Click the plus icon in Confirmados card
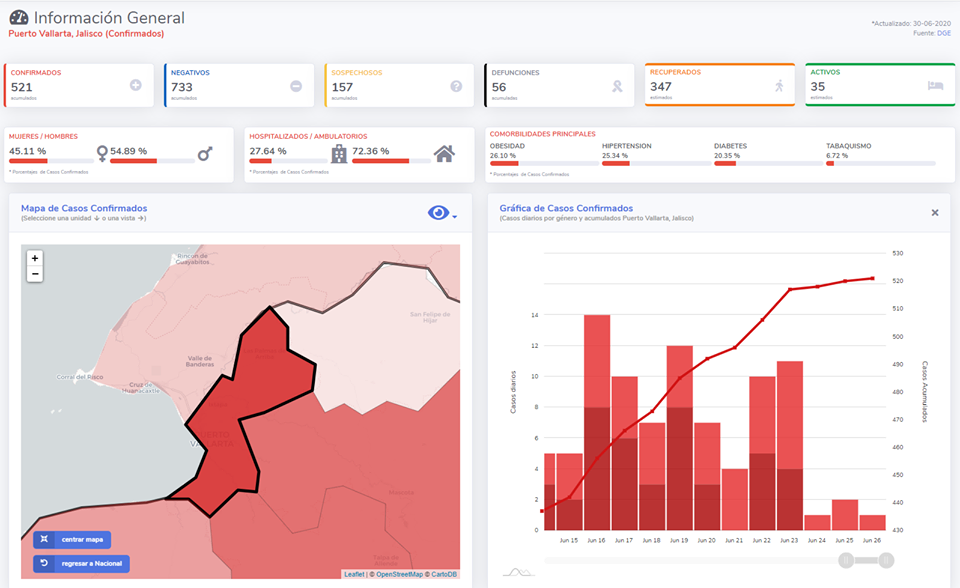The height and width of the screenshot is (588, 960). click(136, 86)
